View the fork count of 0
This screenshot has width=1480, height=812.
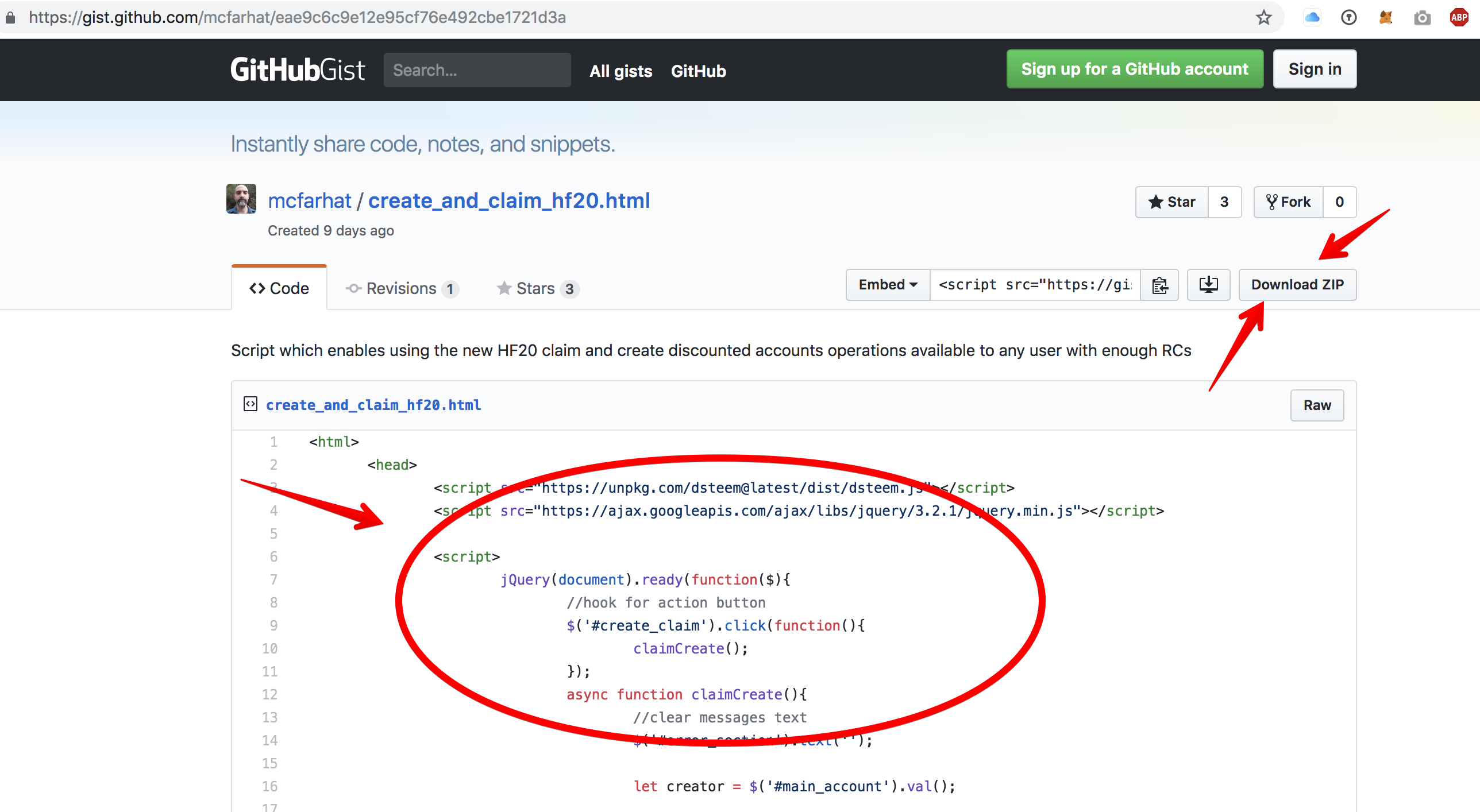coord(1340,202)
